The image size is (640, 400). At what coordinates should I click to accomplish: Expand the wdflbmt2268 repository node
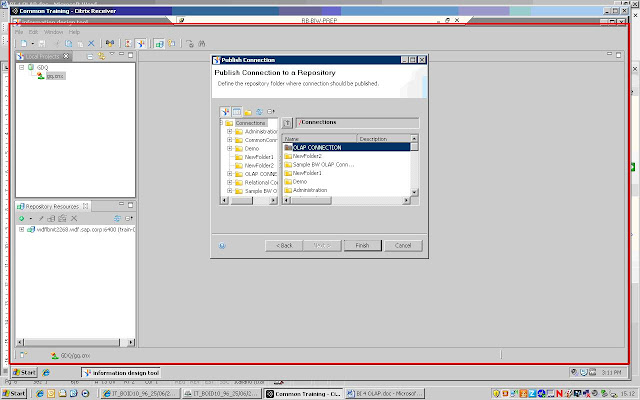pos(21,229)
